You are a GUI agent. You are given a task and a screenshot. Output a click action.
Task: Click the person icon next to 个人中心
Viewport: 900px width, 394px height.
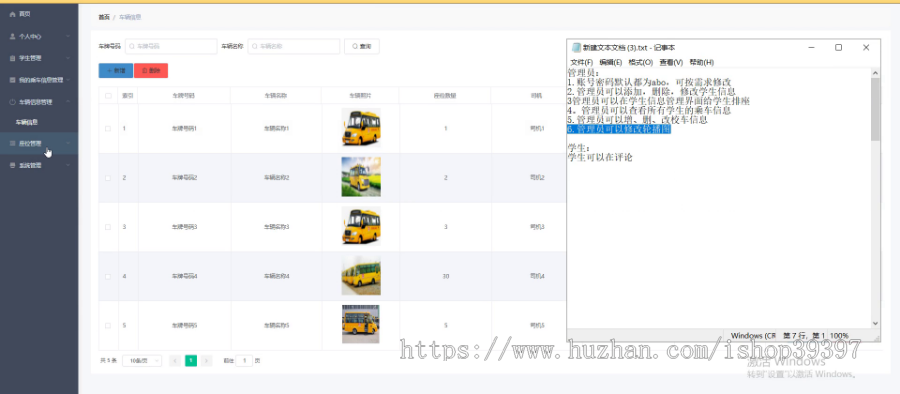[x=13, y=36]
